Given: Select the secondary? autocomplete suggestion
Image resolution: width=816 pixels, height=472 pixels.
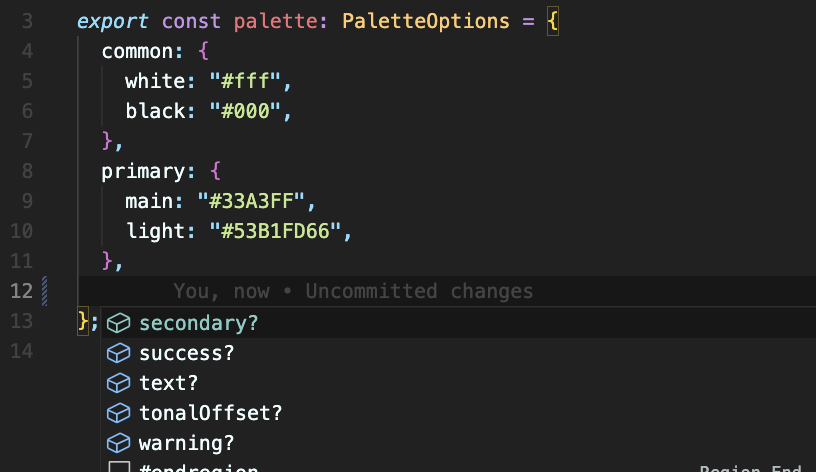Looking at the screenshot, I should tap(198, 323).
